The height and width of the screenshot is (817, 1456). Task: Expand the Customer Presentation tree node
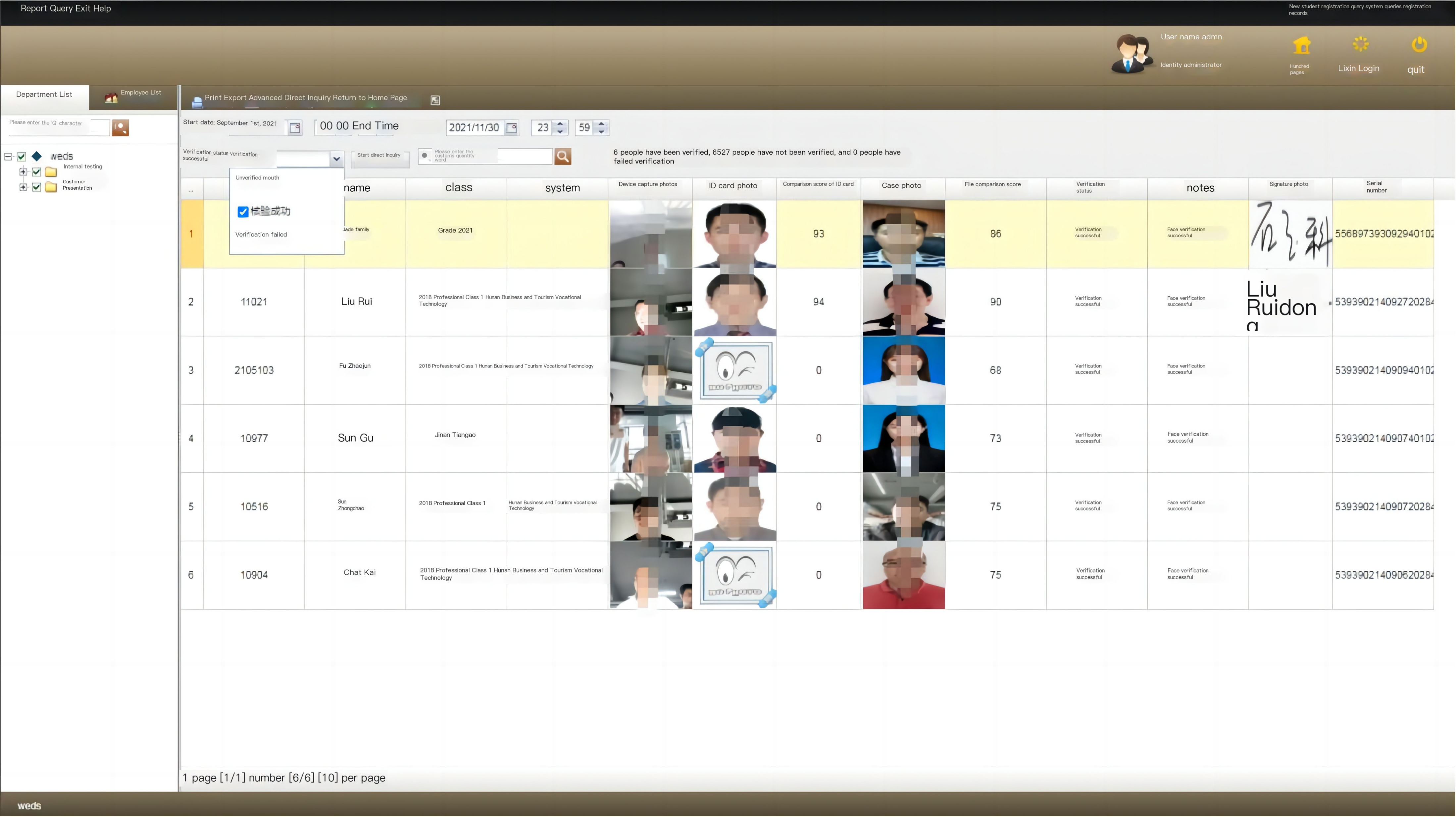(x=23, y=187)
